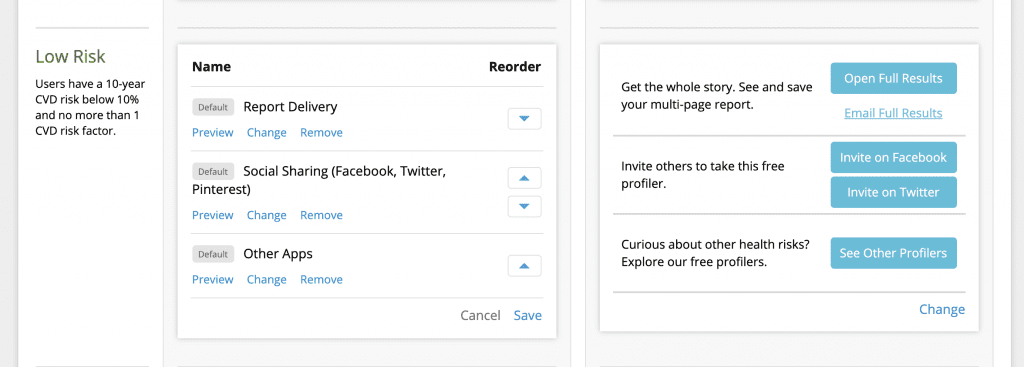Click See Other Profilers button
Viewport: 1024px width, 367px height.
tap(893, 253)
